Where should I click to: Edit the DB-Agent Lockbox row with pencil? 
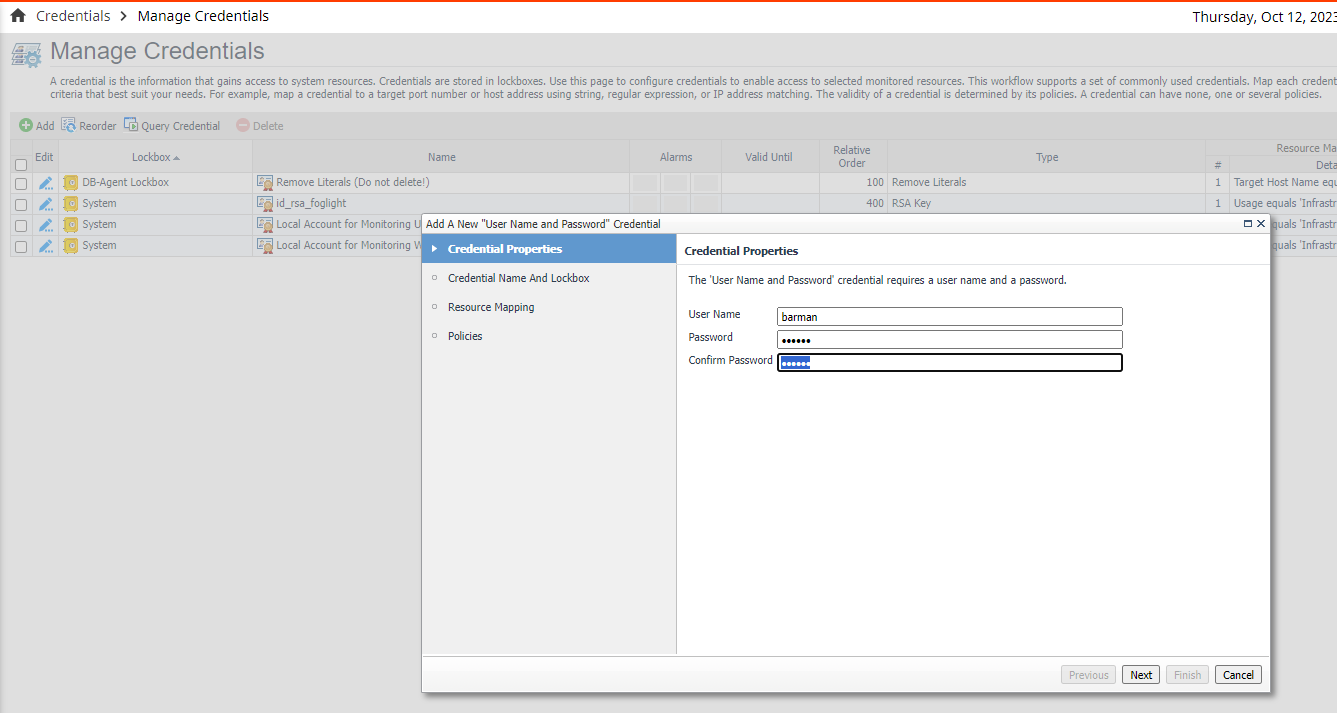[x=45, y=183]
